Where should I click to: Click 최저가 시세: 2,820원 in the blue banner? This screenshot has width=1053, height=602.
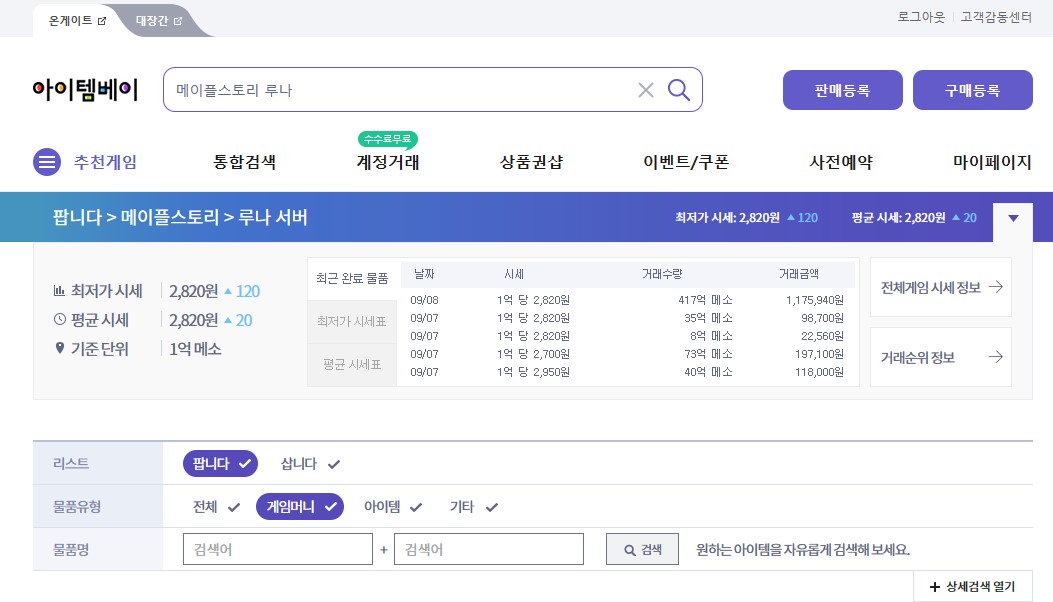(x=727, y=218)
